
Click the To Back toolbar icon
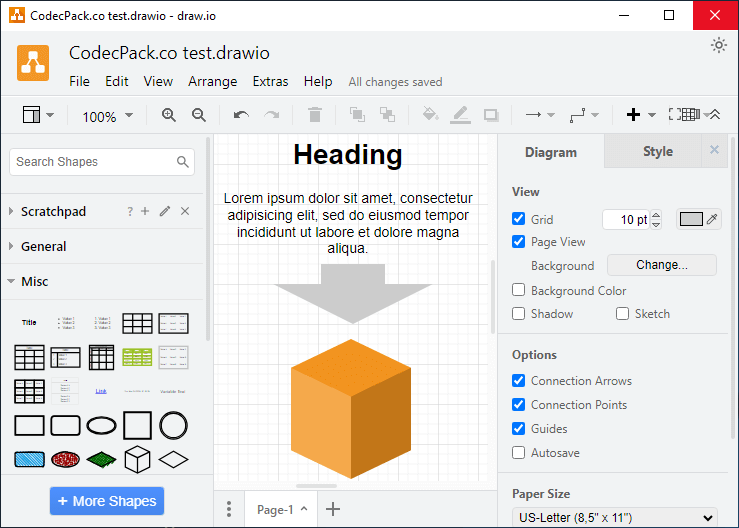tap(387, 115)
